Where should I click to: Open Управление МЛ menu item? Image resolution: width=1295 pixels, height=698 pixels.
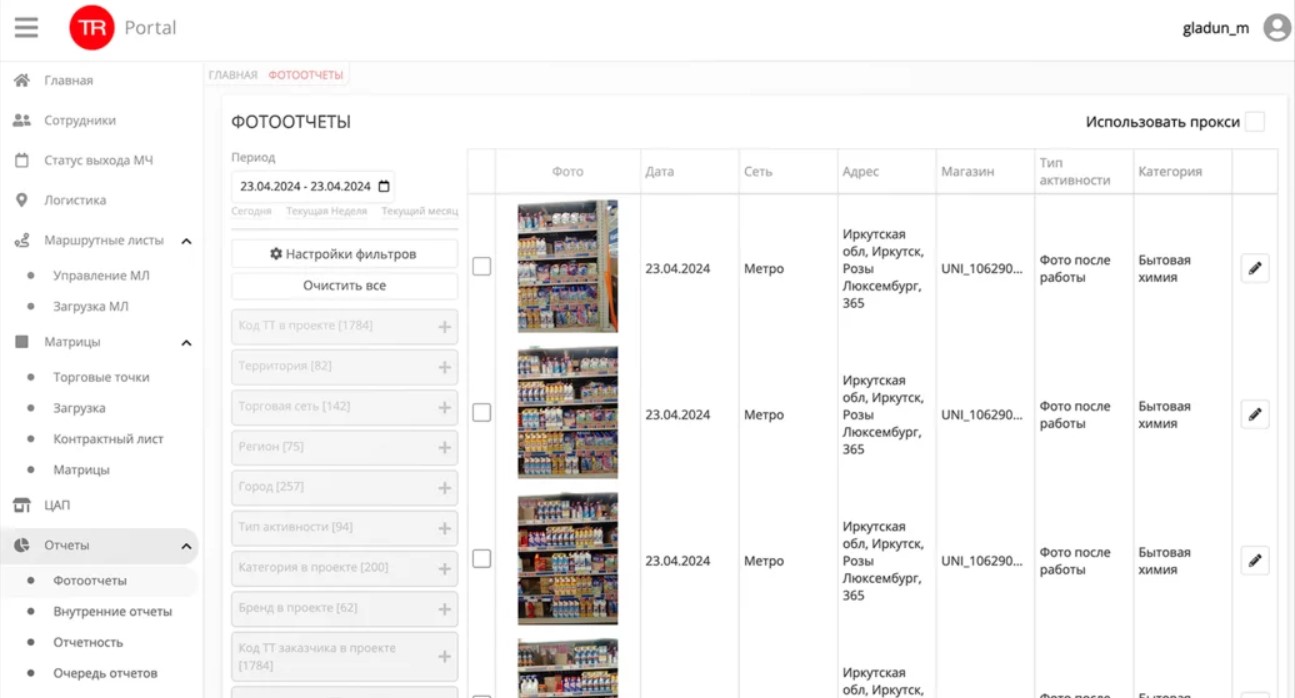point(101,275)
